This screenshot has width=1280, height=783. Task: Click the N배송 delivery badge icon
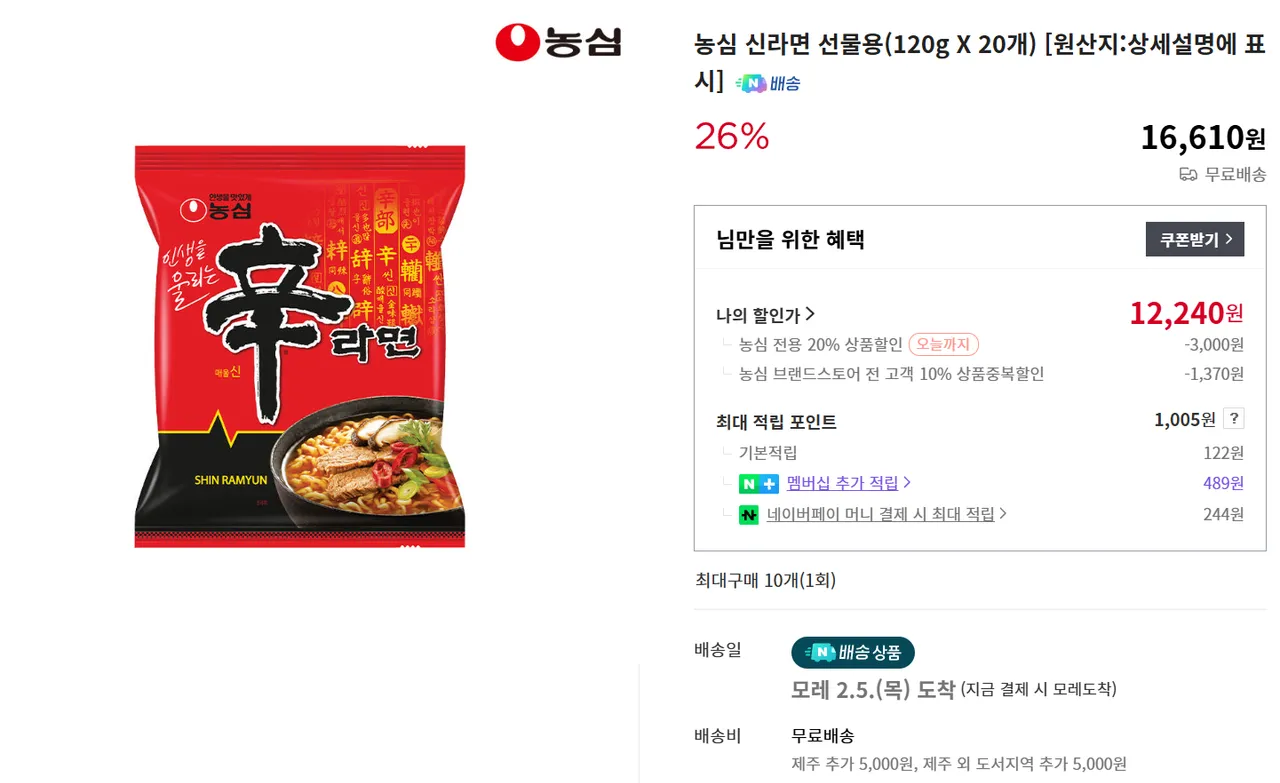pos(768,83)
